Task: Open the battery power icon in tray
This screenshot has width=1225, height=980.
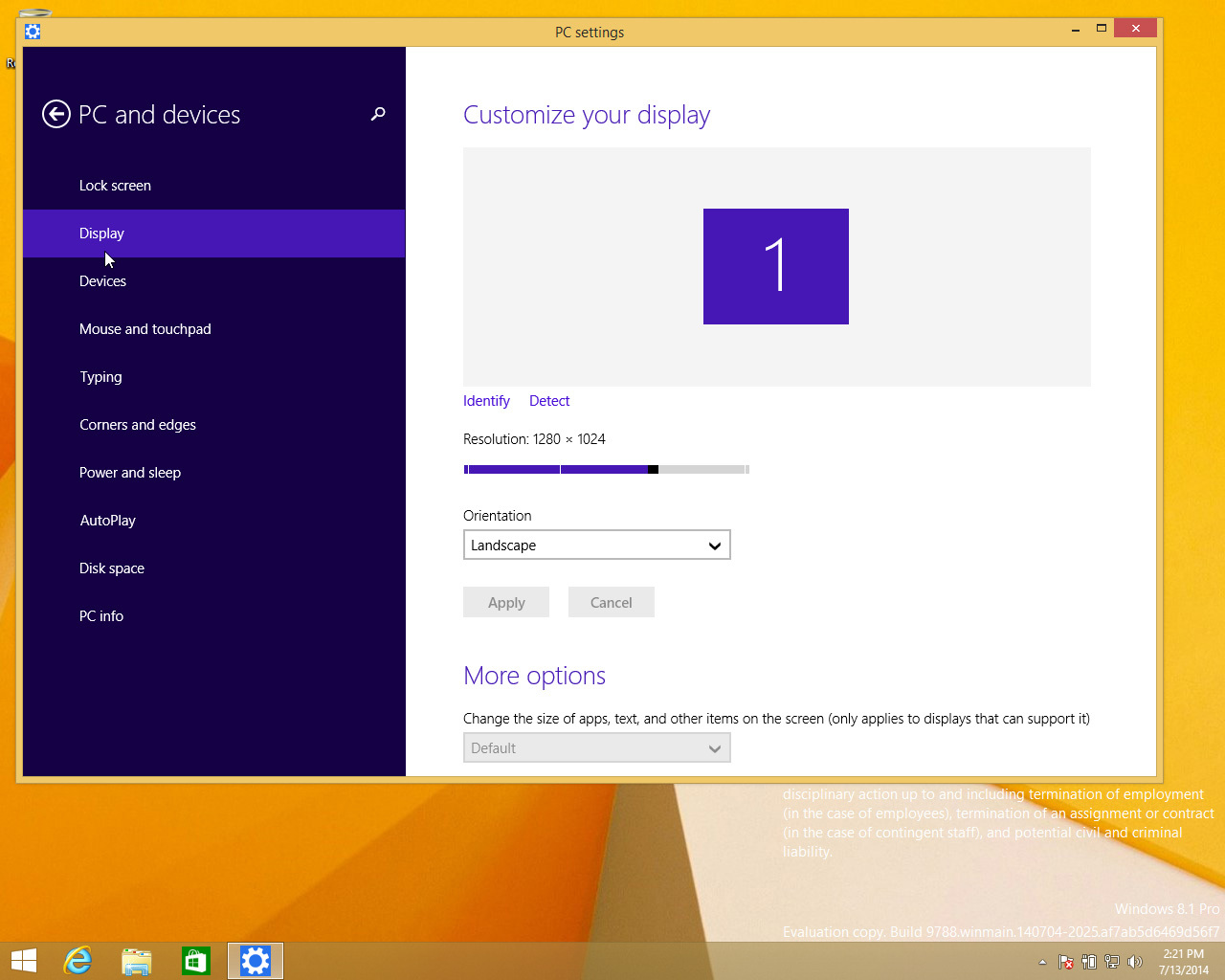Action: tap(1089, 961)
